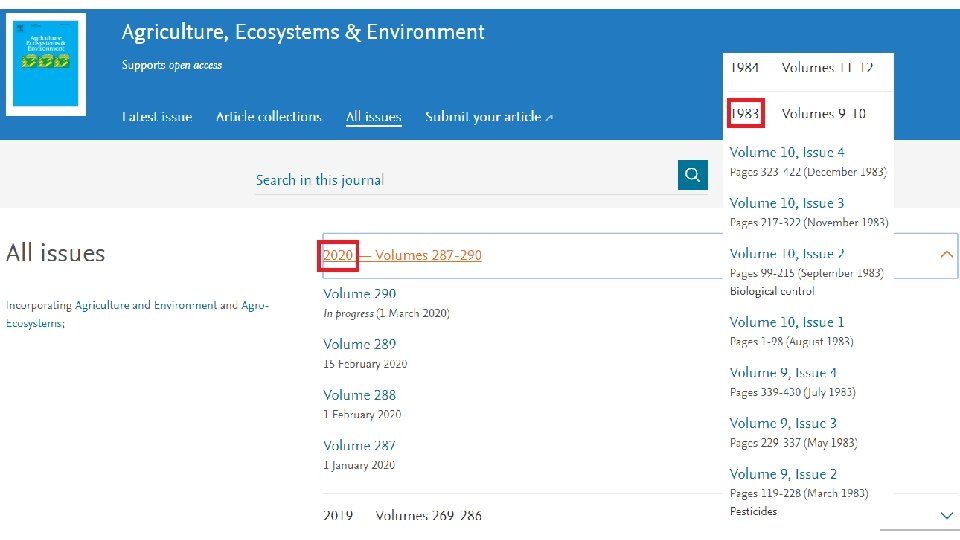Open Volume 10, Issue 1 link
Image resolution: width=960 pixels, height=540 pixels.
click(x=787, y=322)
